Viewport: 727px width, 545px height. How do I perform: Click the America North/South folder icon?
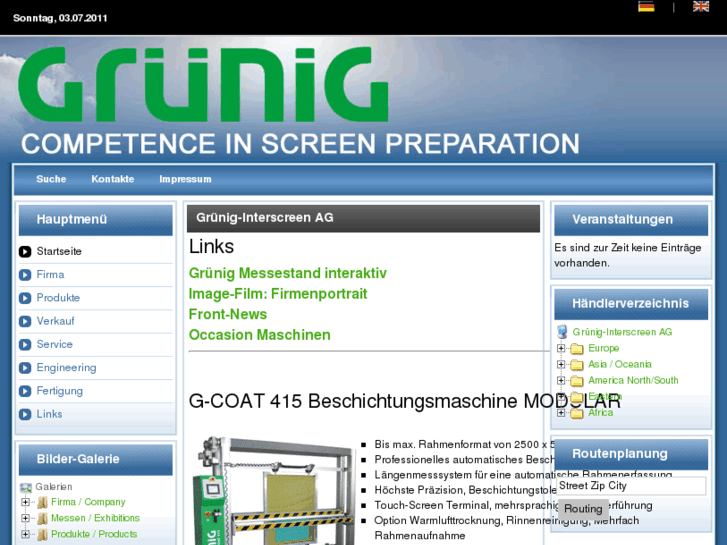577,381
